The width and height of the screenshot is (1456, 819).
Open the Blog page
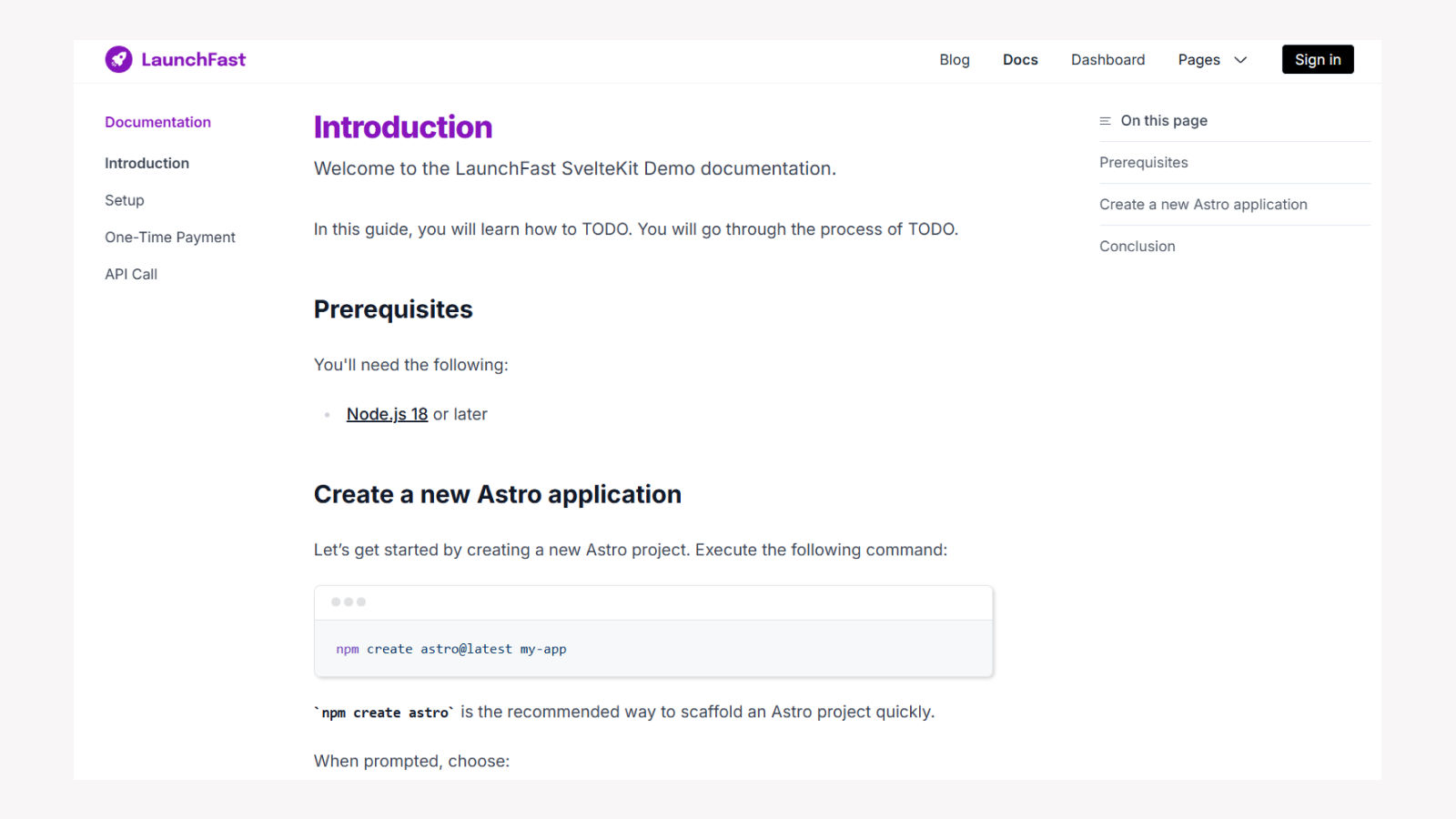(x=955, y=59)
